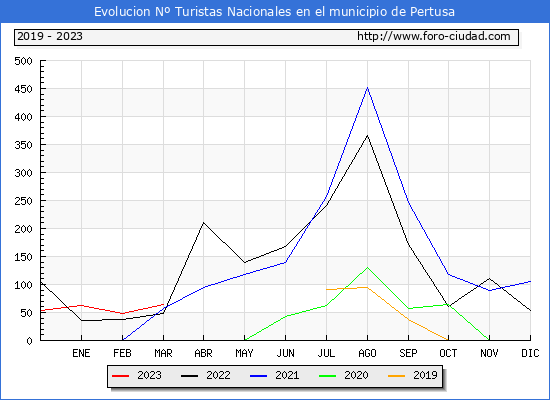Image resolution: width=550 pixels, height=400 pixels.
Task: Click the NOV month axis label
Action: [x=489, y=353]
